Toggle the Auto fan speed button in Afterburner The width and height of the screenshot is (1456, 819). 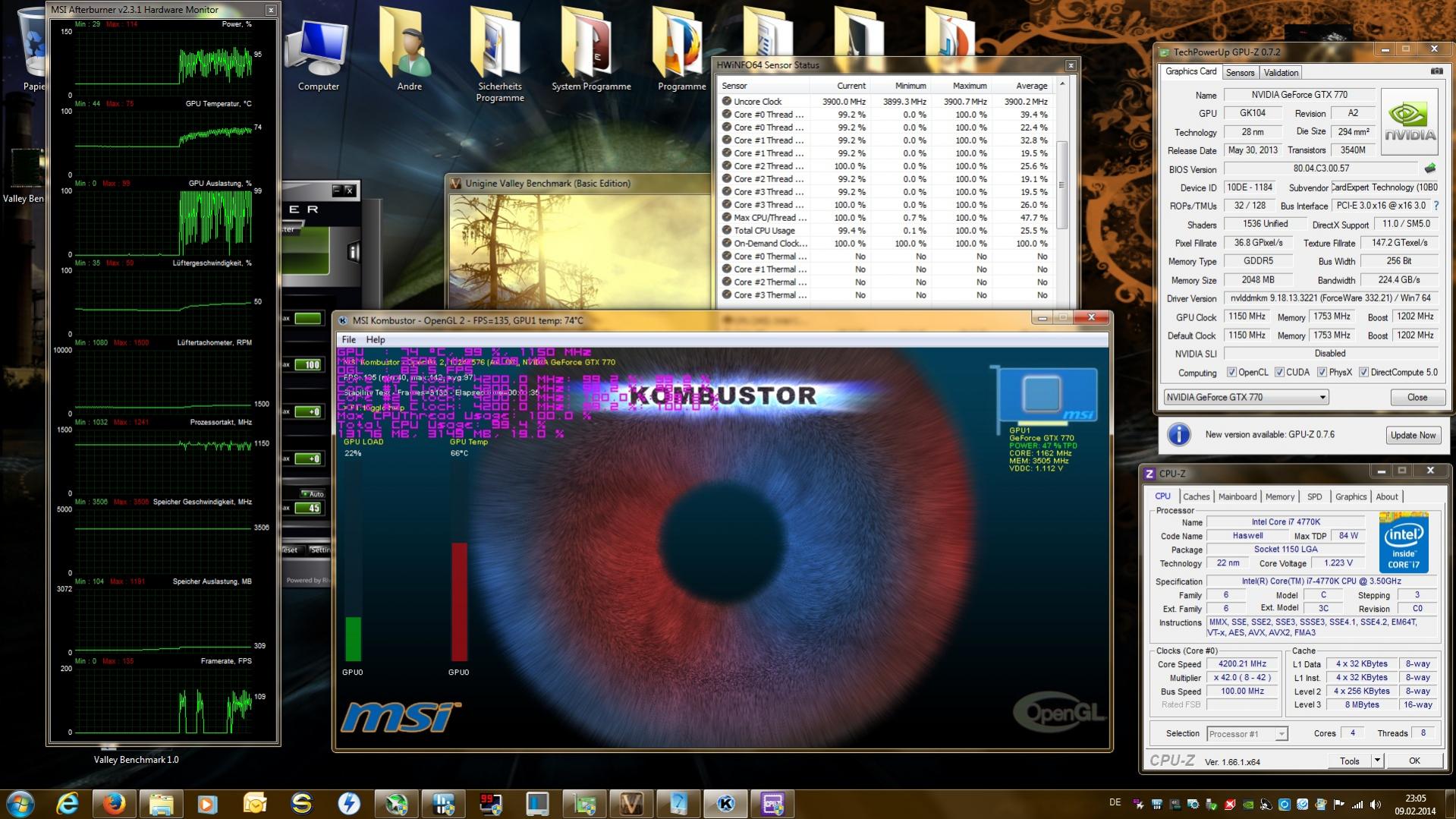click(x=313, y=493)
